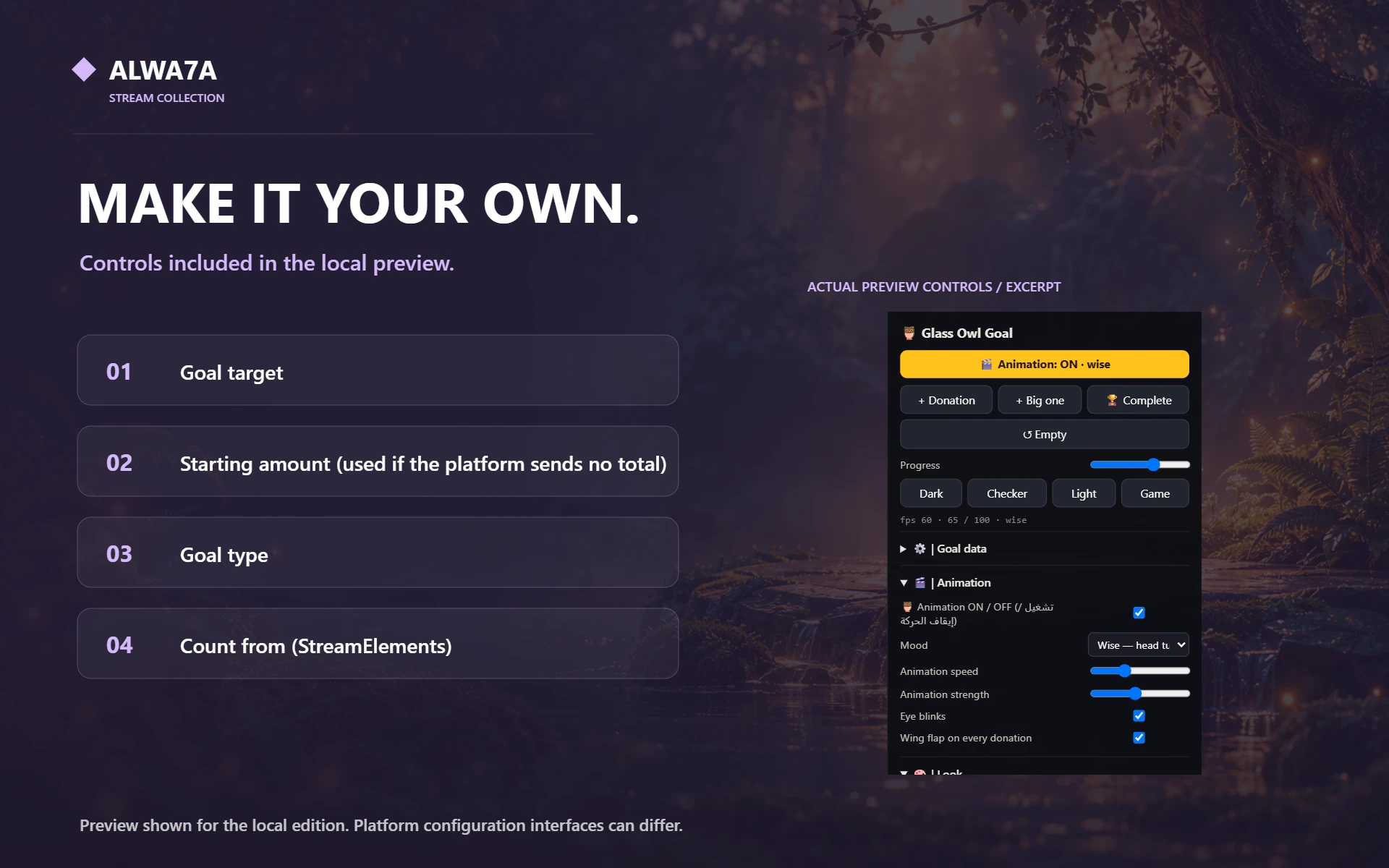Click the Animation strength slider
1389x868 pixels.
(x=1139, y=694)
